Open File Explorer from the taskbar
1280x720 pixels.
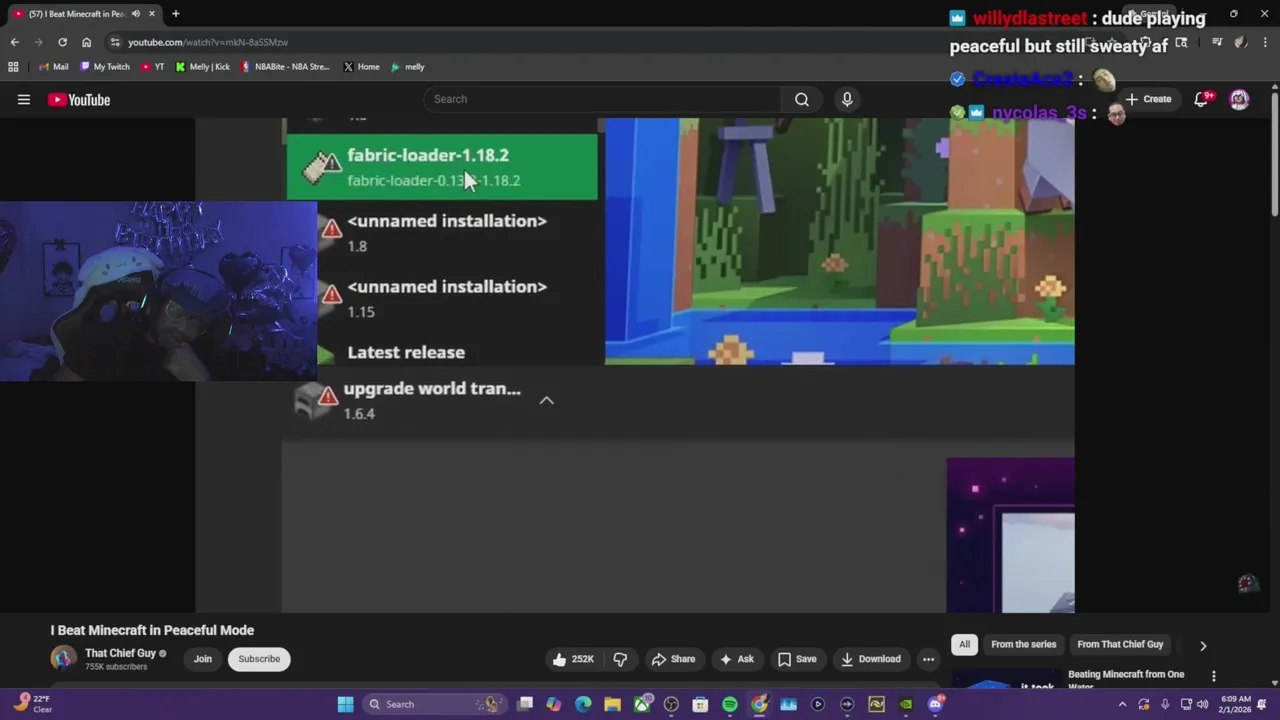pyautogui.click(x=612, y=704)
